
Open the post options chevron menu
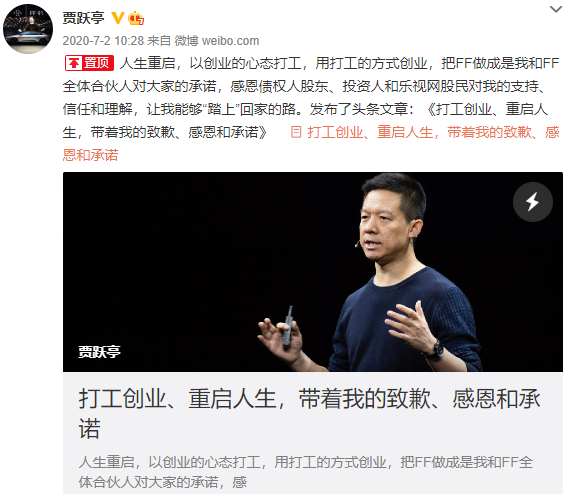click(556, 9)
